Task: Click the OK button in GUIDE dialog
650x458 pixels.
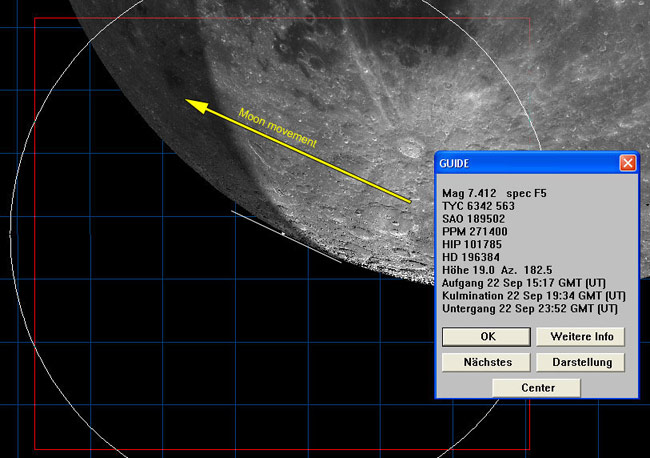Action: click(x=486, y=337)
